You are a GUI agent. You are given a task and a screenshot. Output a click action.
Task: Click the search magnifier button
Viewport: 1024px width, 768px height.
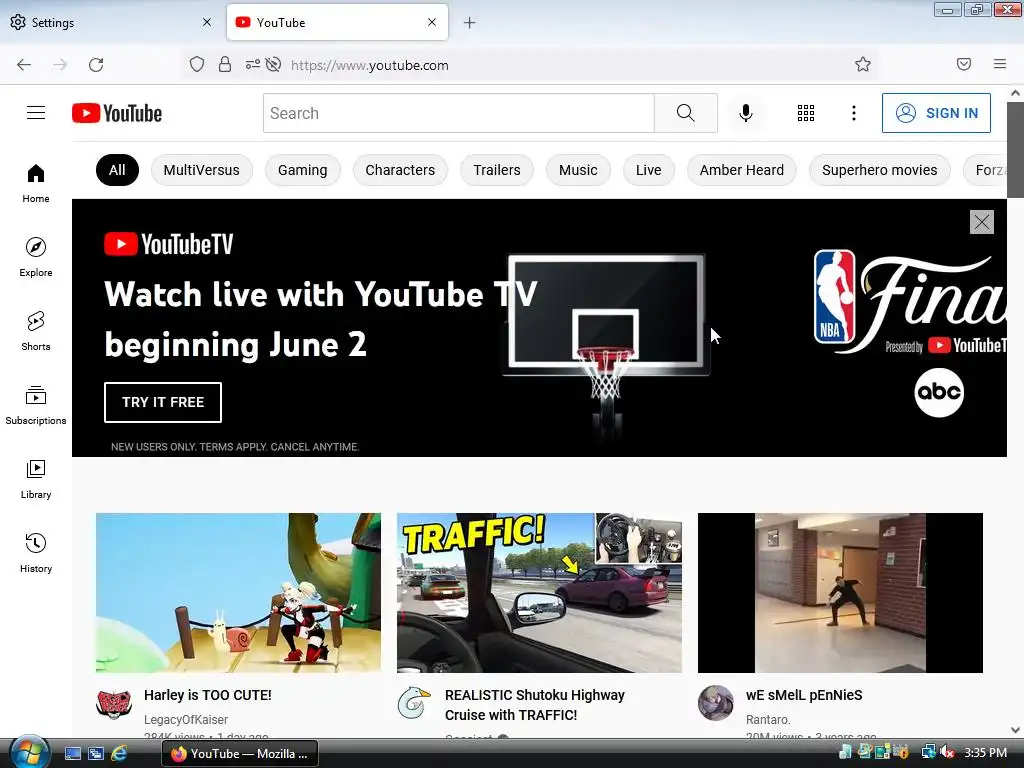pos(686,113)
